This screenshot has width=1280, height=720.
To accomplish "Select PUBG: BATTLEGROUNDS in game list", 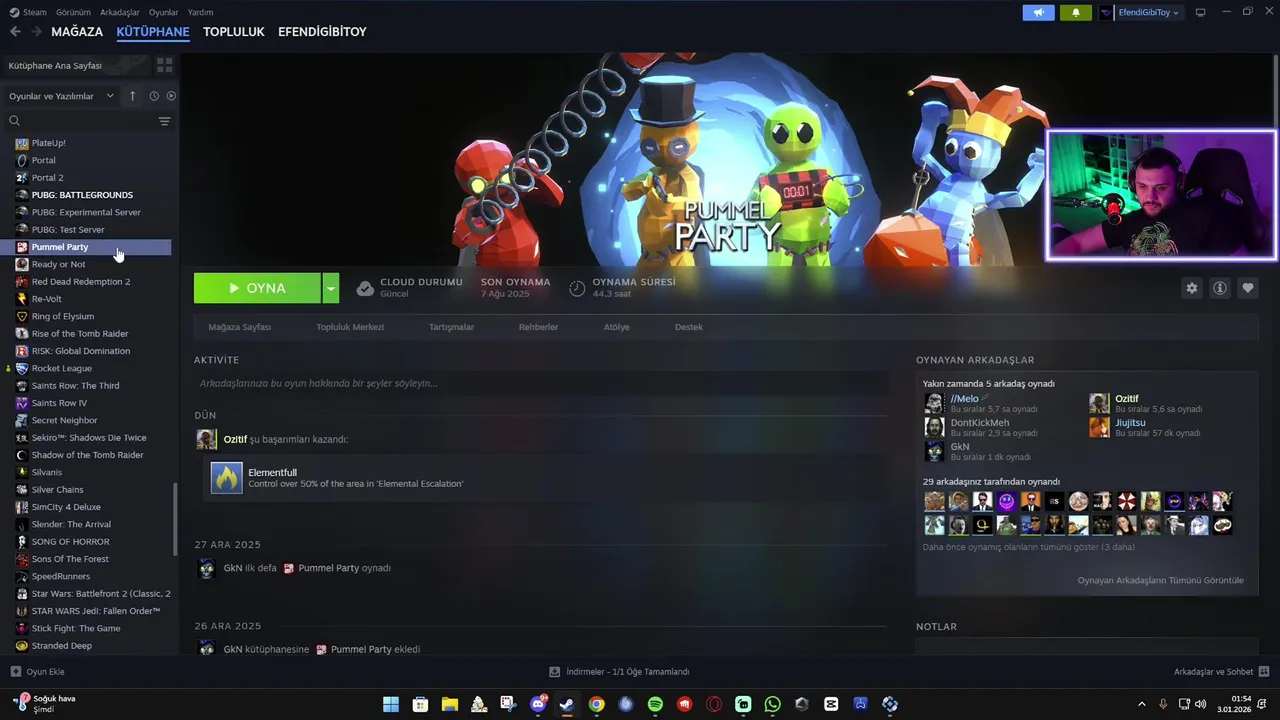I will click(x=82, y=195).
